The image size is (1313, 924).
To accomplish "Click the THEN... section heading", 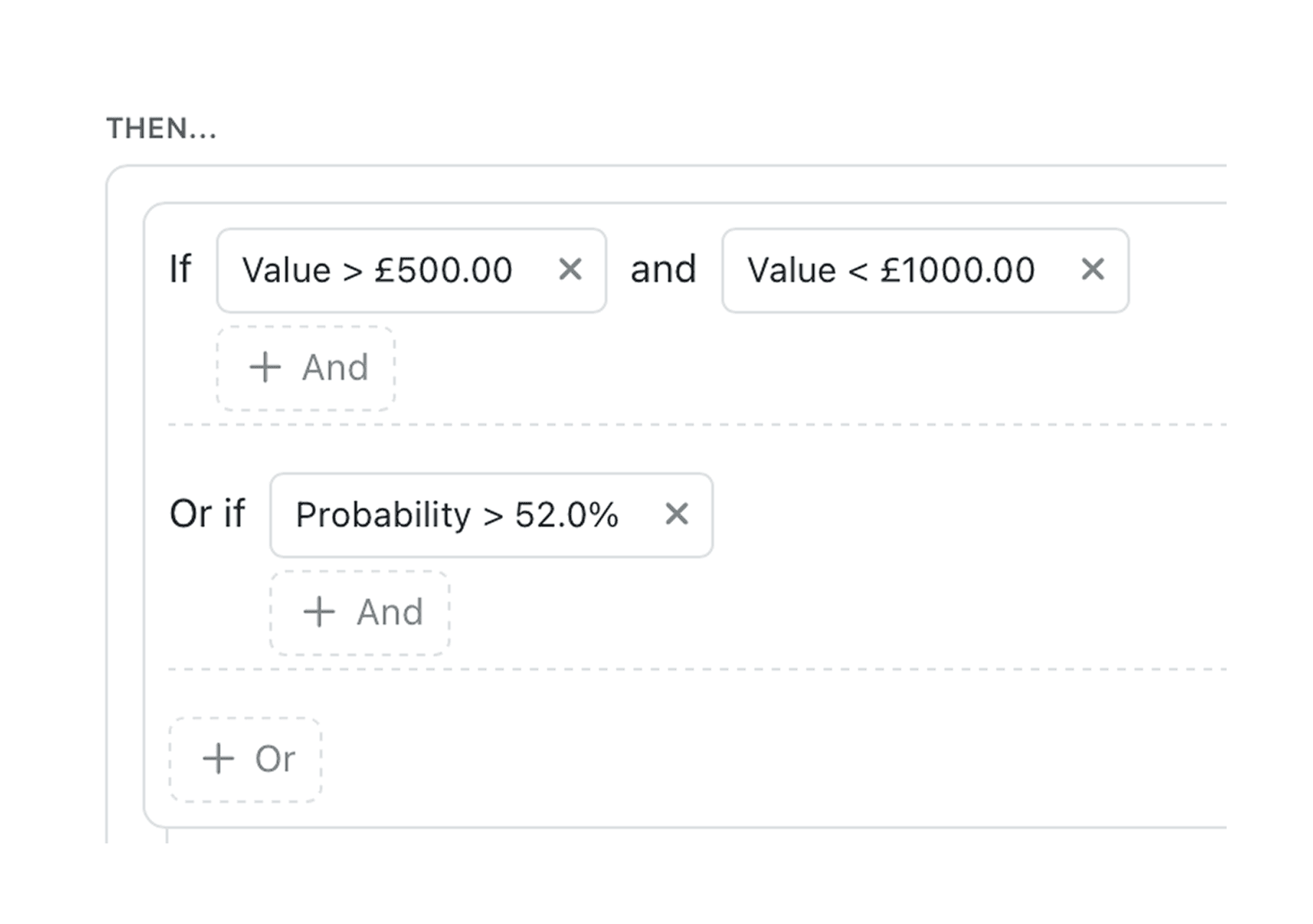I will (161, 128).
